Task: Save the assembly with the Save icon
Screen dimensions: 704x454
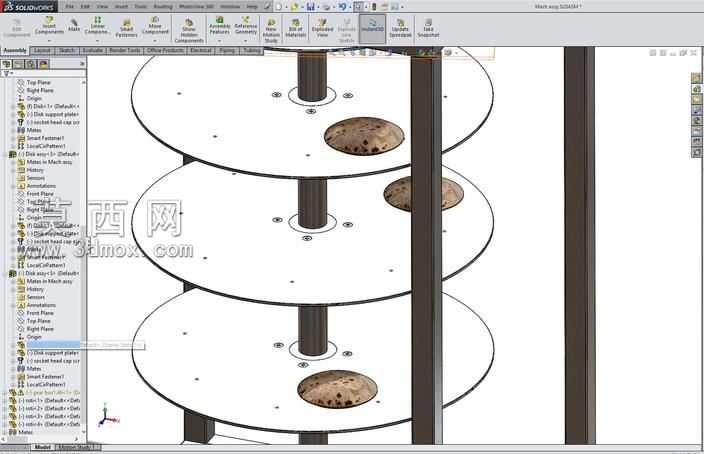Action: tap(311, 7)
